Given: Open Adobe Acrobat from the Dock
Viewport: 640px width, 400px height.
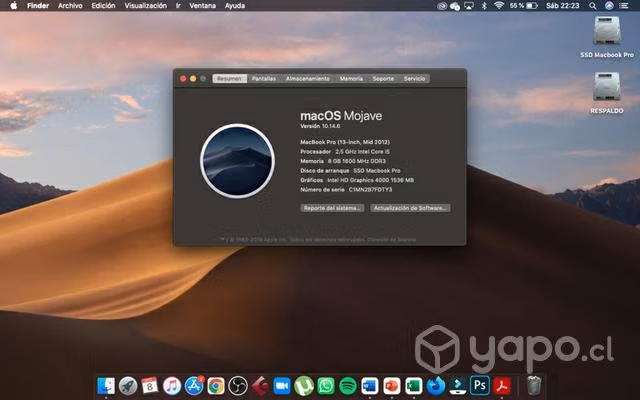Looking at the screenshot, I should click(x=502, y=385).
